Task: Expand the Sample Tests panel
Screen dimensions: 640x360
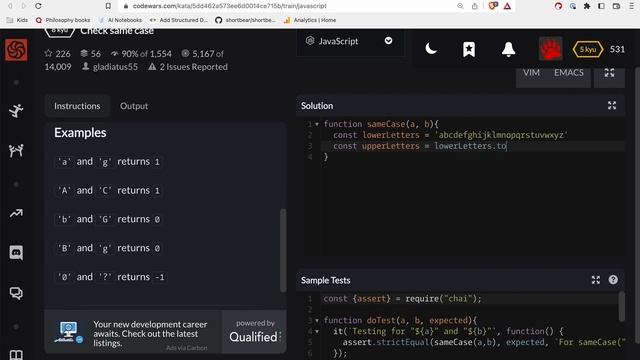Action: [x=596, y=280]
